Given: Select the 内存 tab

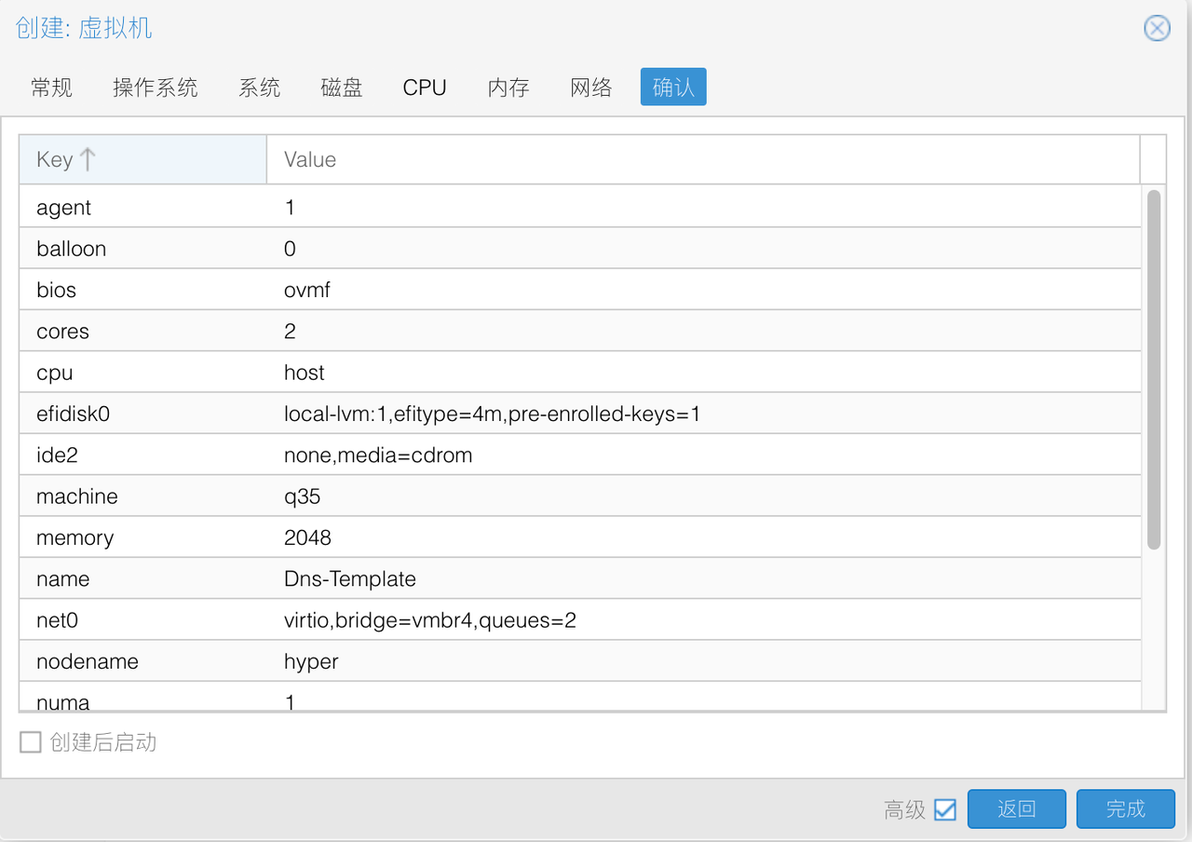Looking at the screenshot, I should [509, 87].
